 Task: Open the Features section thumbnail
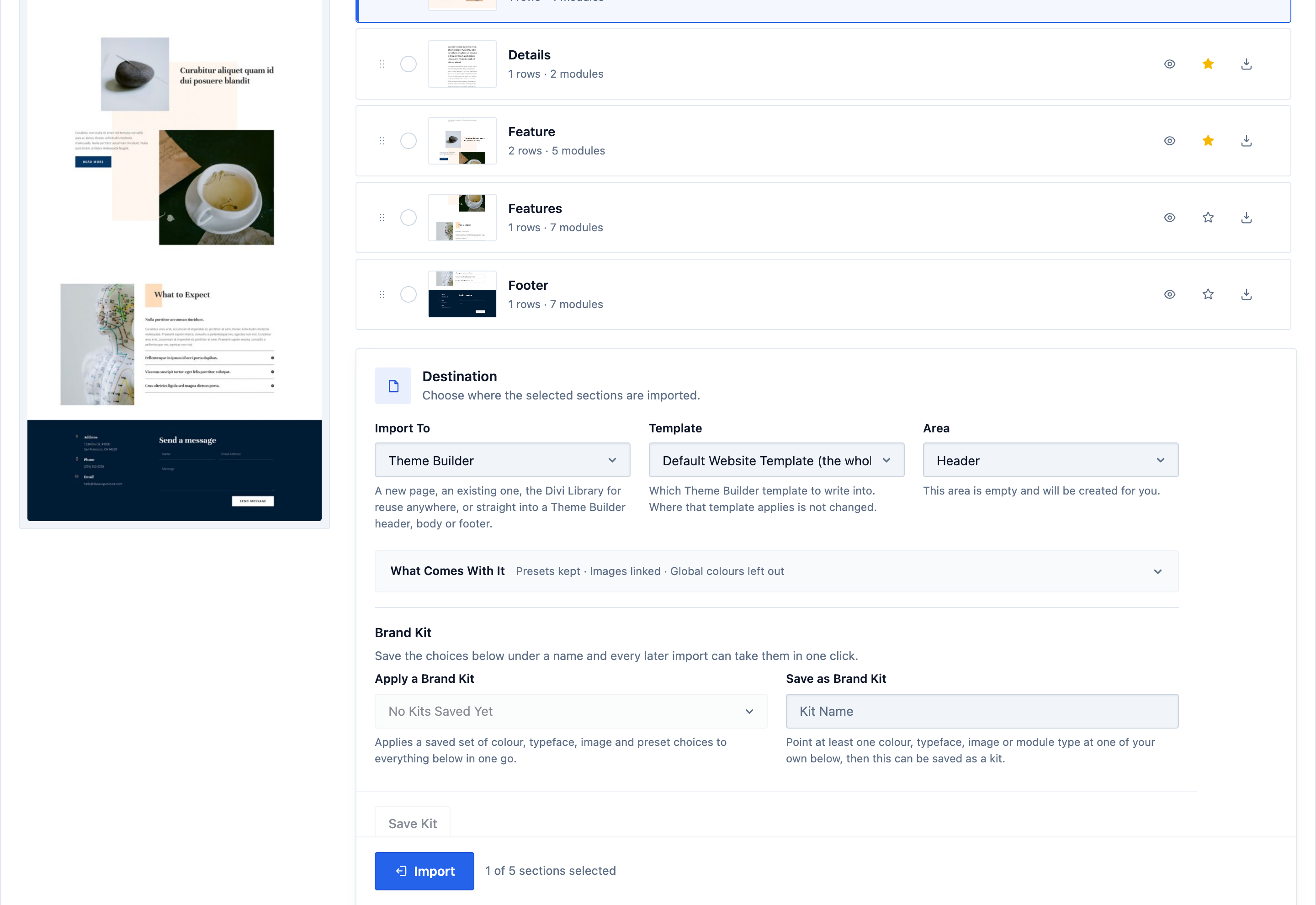(x=462, y=218)
